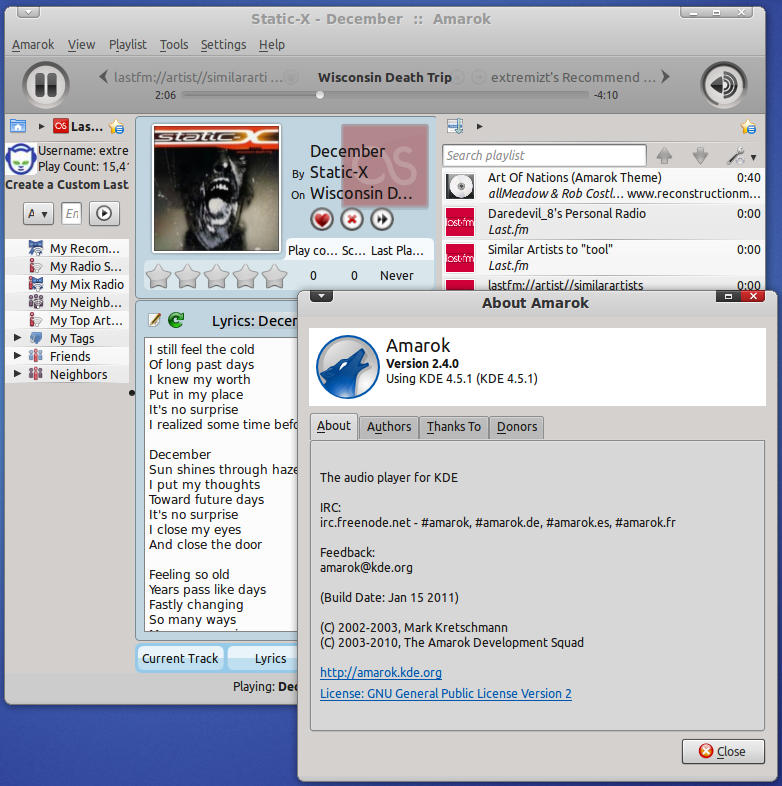Screen dimensions: 782x786
Task: Select My Mix Radio item
Action: click(x=67, y=285)
